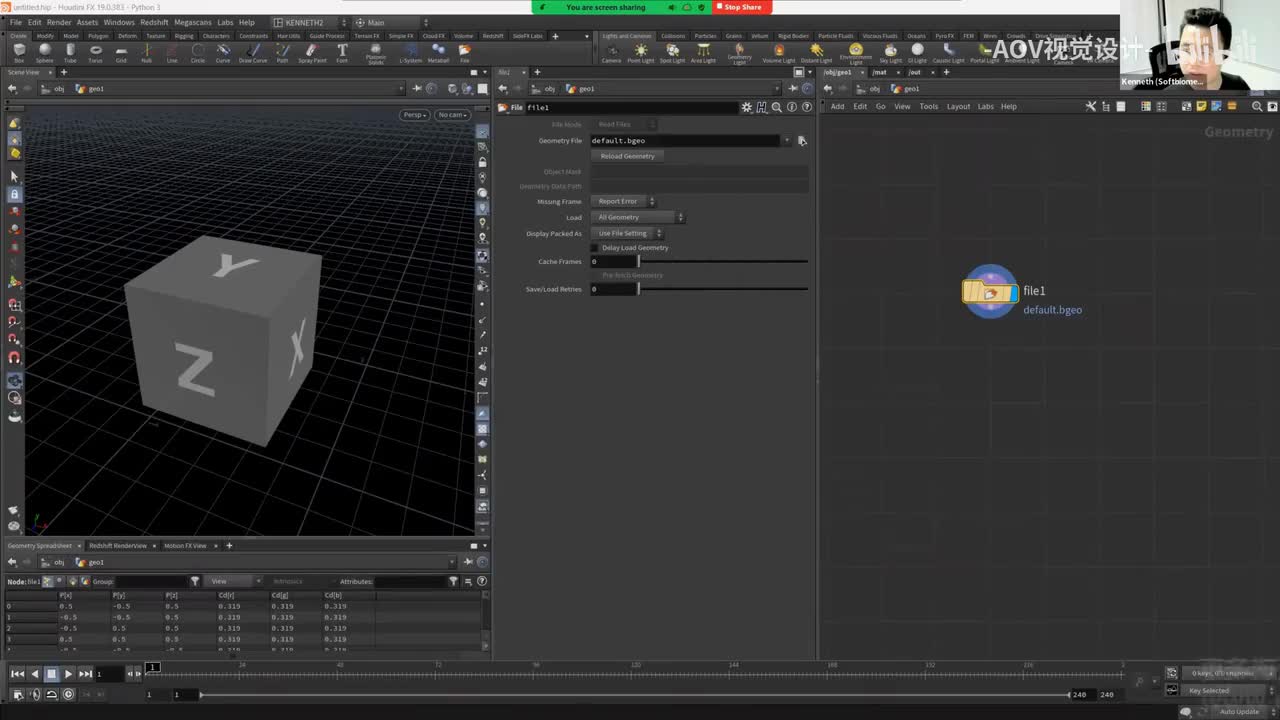Select the Metaball shelf tool

coord(438,53)
